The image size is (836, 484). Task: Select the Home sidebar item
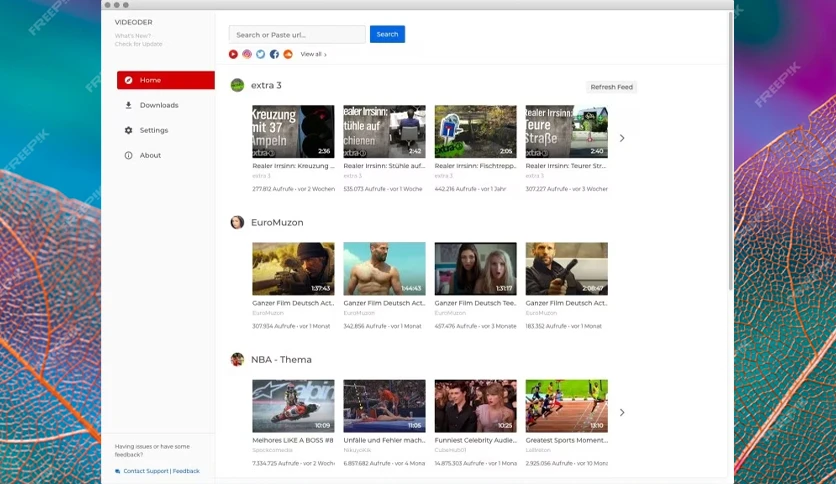[x=166, y=80]
